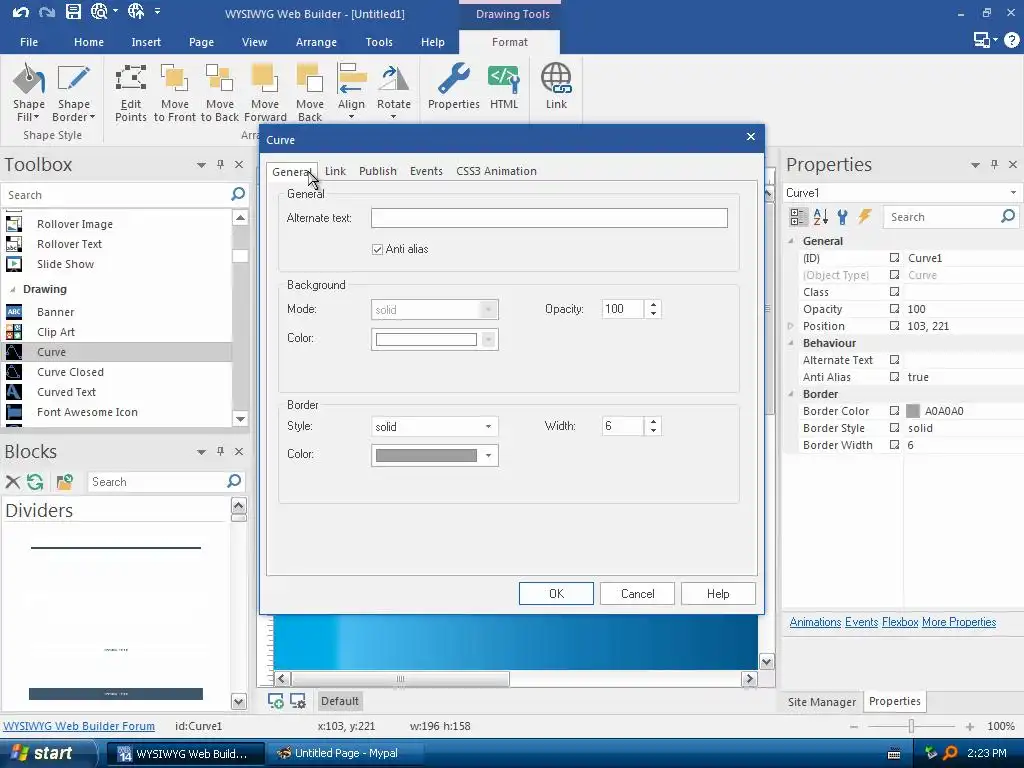
Task: Click the delete X icon in Blocks
Action: click(12, 482)
